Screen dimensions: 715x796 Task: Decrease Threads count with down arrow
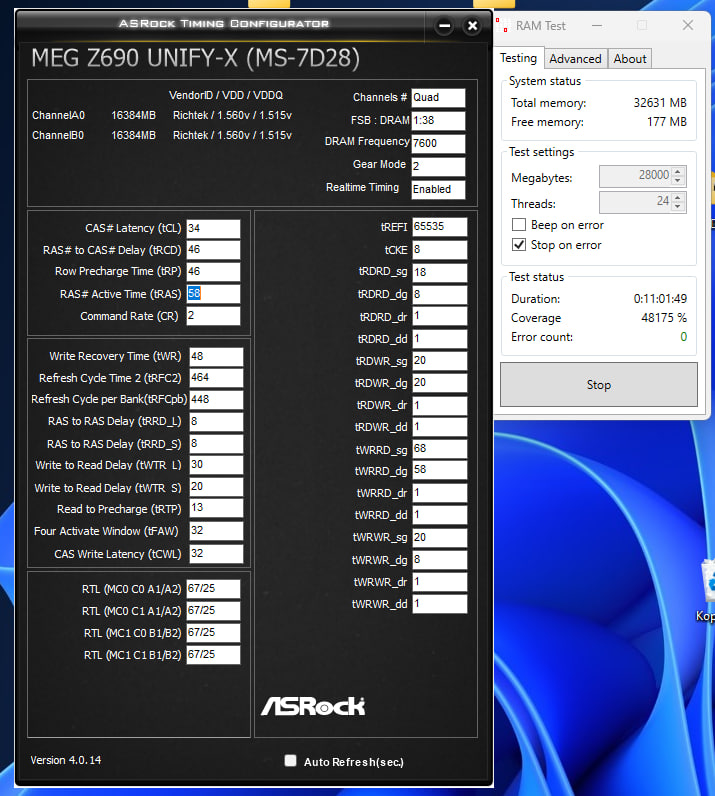pos(678,206)
